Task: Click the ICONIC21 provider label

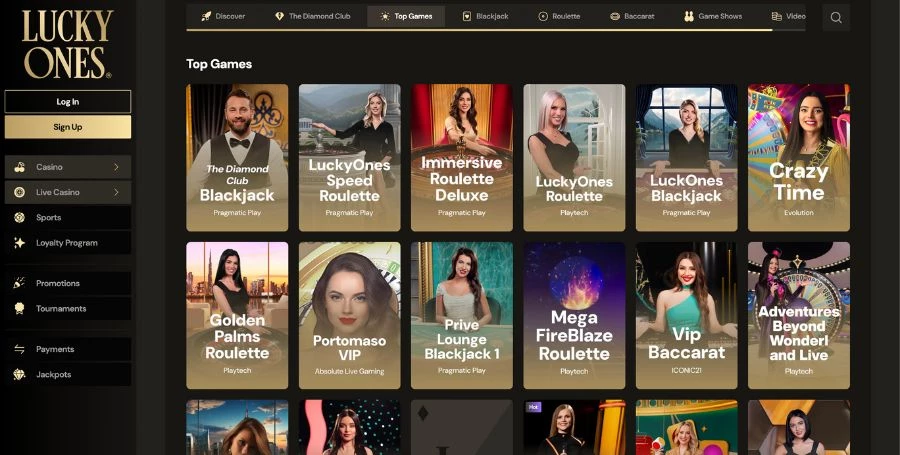Action: coord(686,371)
